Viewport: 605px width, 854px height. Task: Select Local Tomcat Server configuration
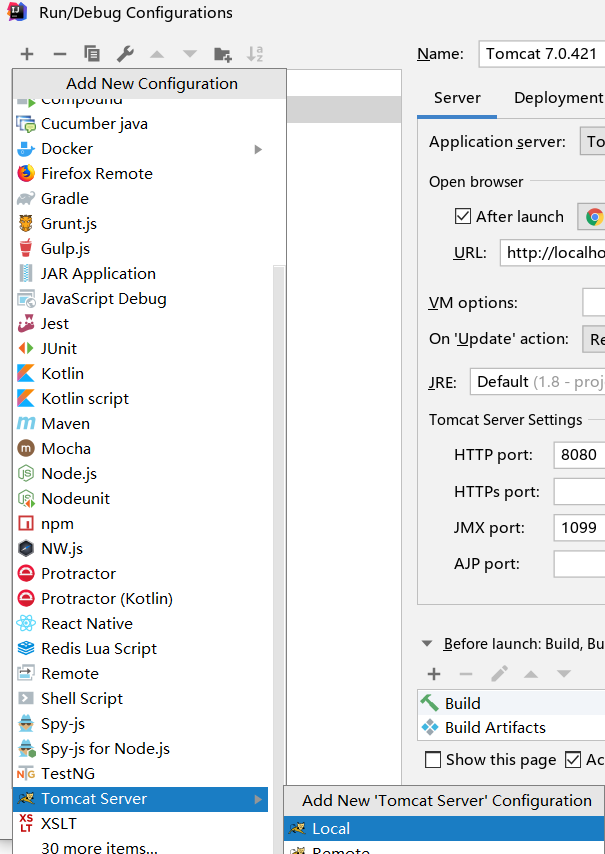(444, 828)
